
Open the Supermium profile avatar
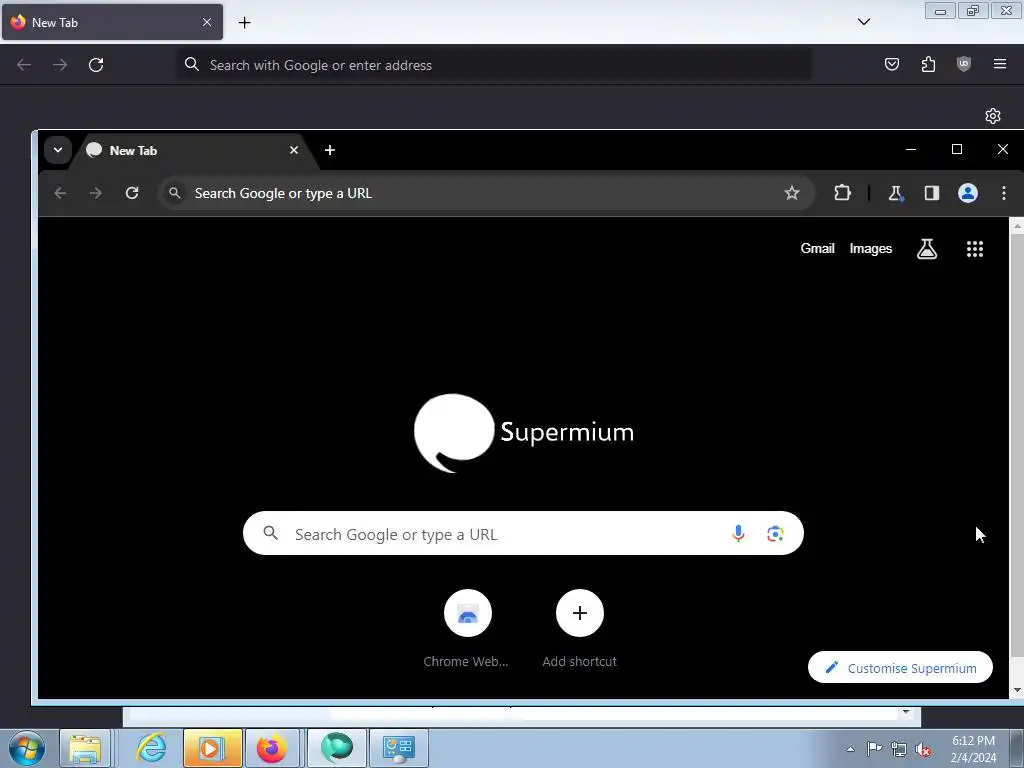pyautogui.click(x=968, y=193)
